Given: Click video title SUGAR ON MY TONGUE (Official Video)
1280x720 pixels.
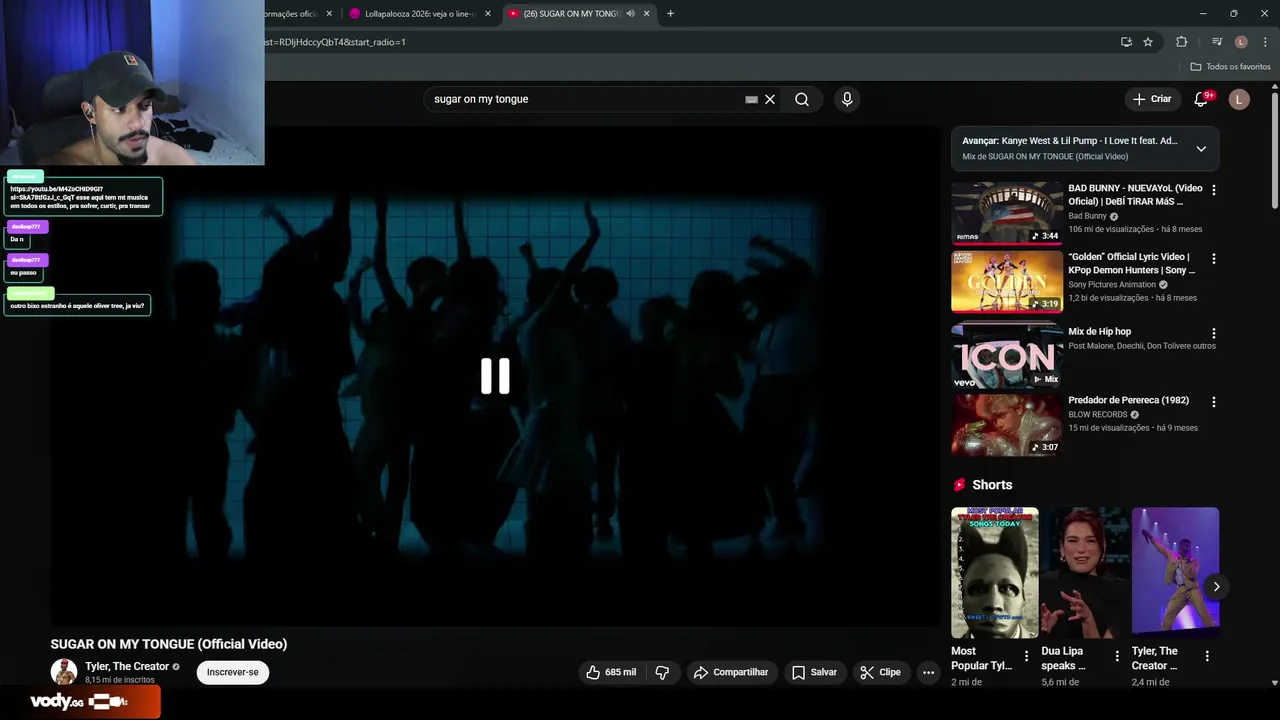Looking at the screenshot, I should [169, 644].
